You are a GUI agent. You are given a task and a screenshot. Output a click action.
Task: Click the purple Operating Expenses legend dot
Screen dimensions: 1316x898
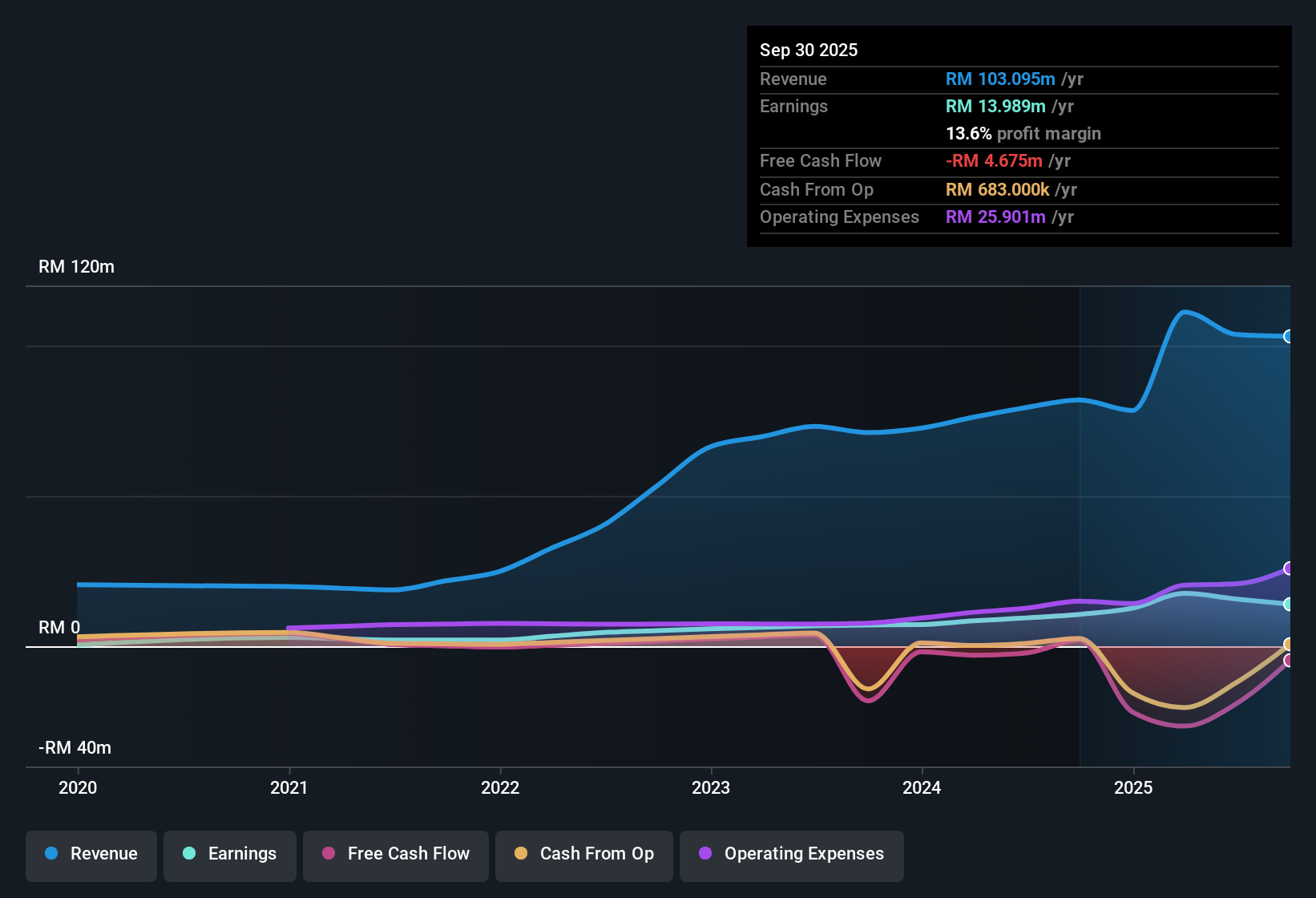click(704, 854)
